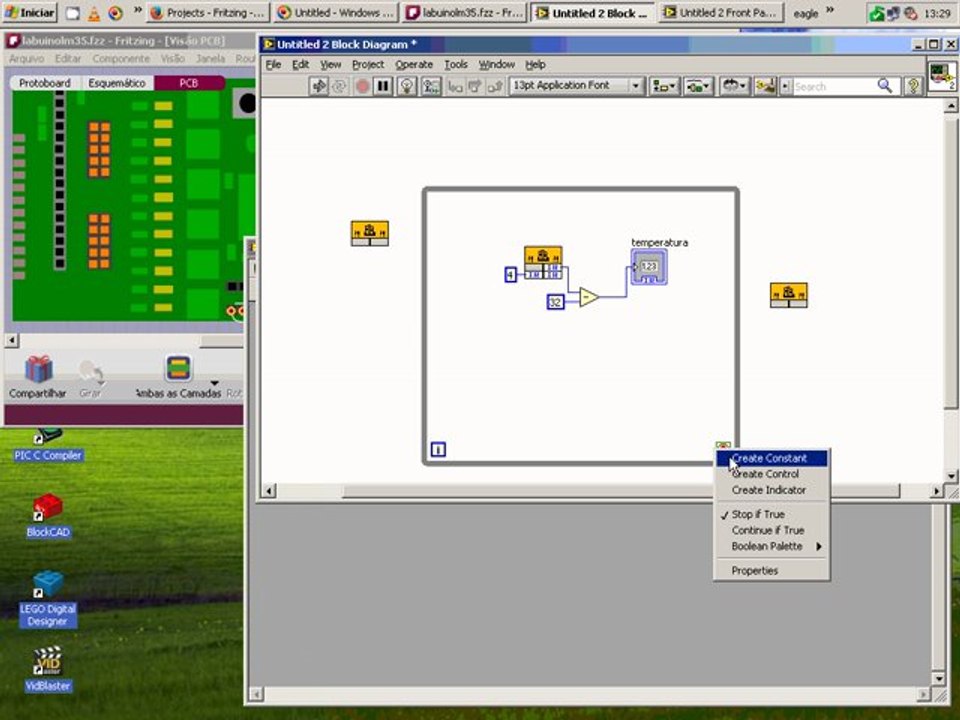Image resolution: width=960 pixels, height=720 pixels.
Task: Click the subtract function node
Action: pos(588,297)
